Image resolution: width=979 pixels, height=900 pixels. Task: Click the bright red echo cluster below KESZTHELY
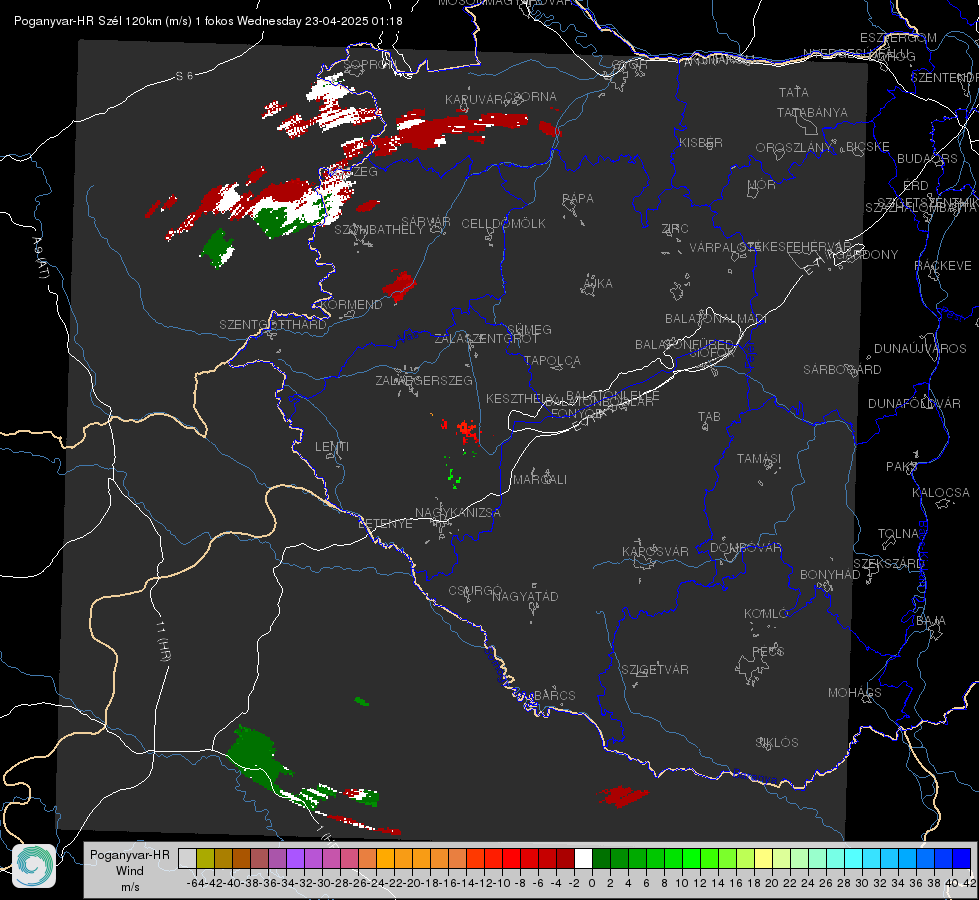point(465,430)
